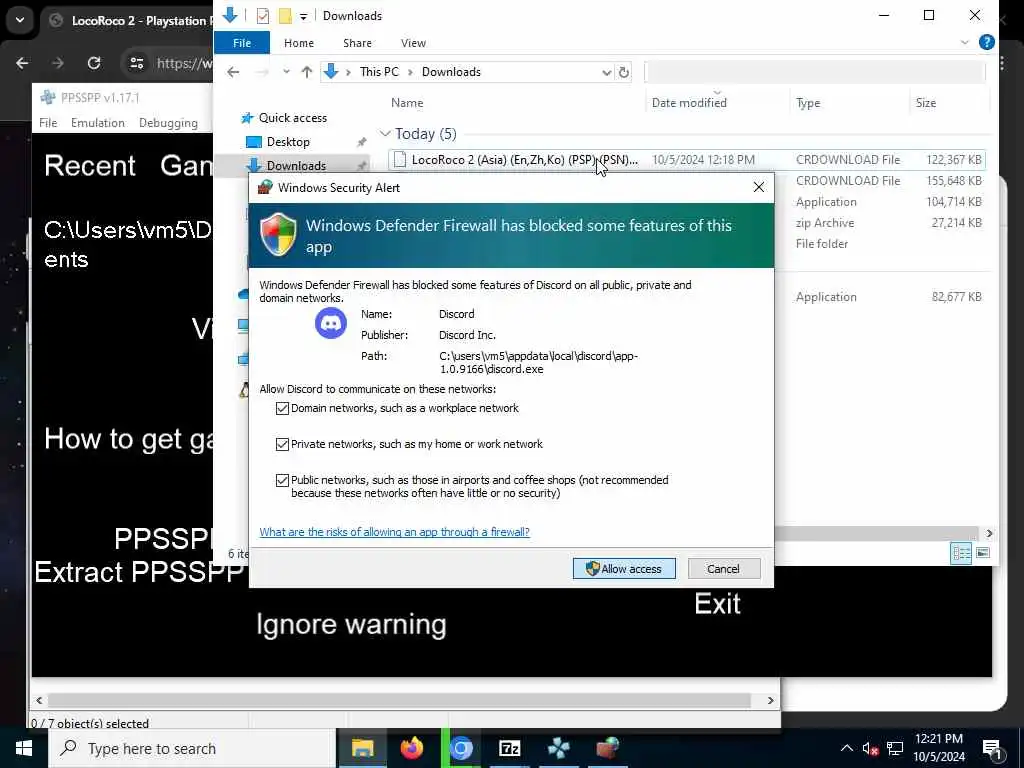Uncheck Domain networks checkbox
Viewport: 1024px width, 768px height.
[x=282, y=408]
